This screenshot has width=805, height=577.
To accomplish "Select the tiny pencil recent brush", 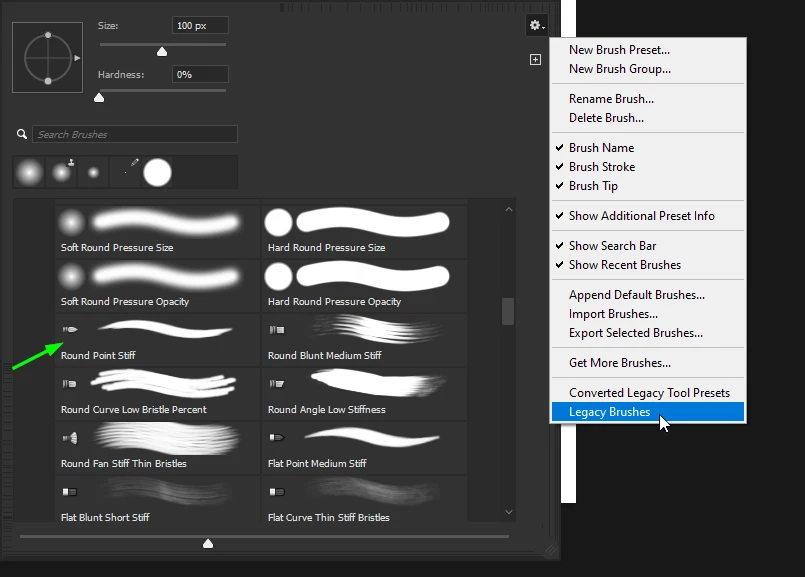I will tap(126, 172).
